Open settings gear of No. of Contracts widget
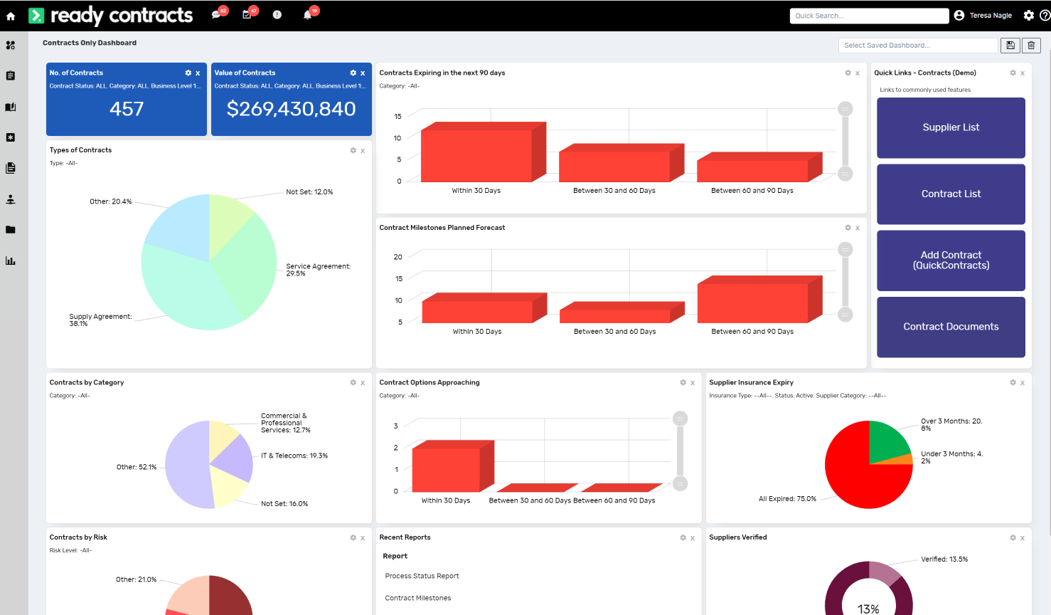Screen dimensions: 1051x615 [x=188, y=73]
